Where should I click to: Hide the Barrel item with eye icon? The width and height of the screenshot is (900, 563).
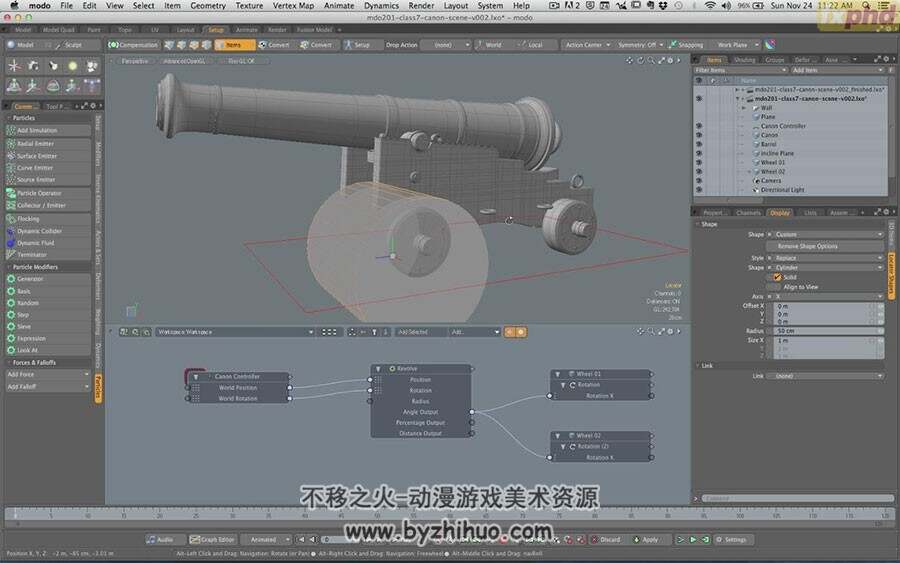tap(699, 144)
